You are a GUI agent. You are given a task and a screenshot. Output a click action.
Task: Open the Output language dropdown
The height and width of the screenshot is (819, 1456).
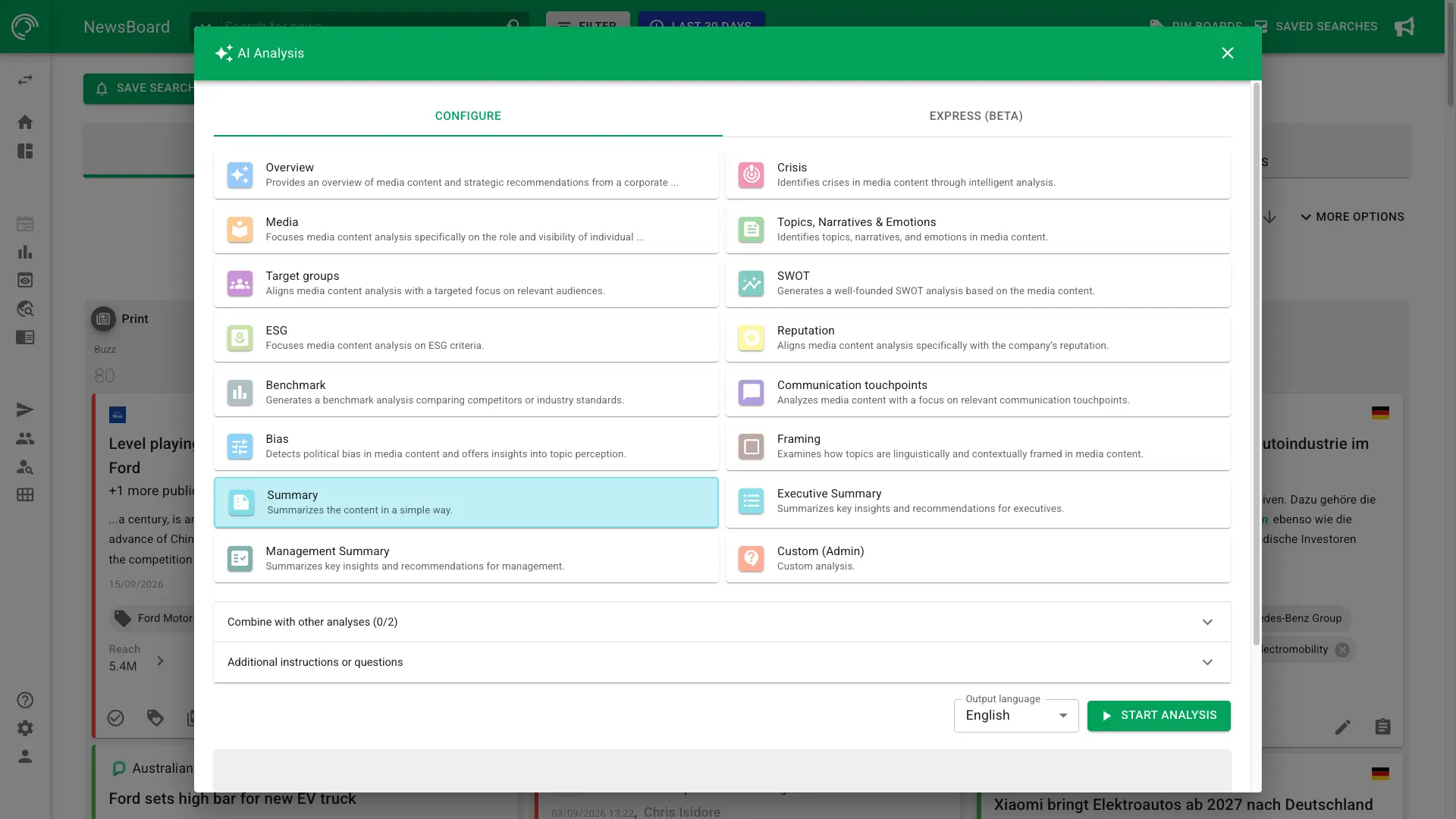pyautogui.click(x=1016, y=716)
